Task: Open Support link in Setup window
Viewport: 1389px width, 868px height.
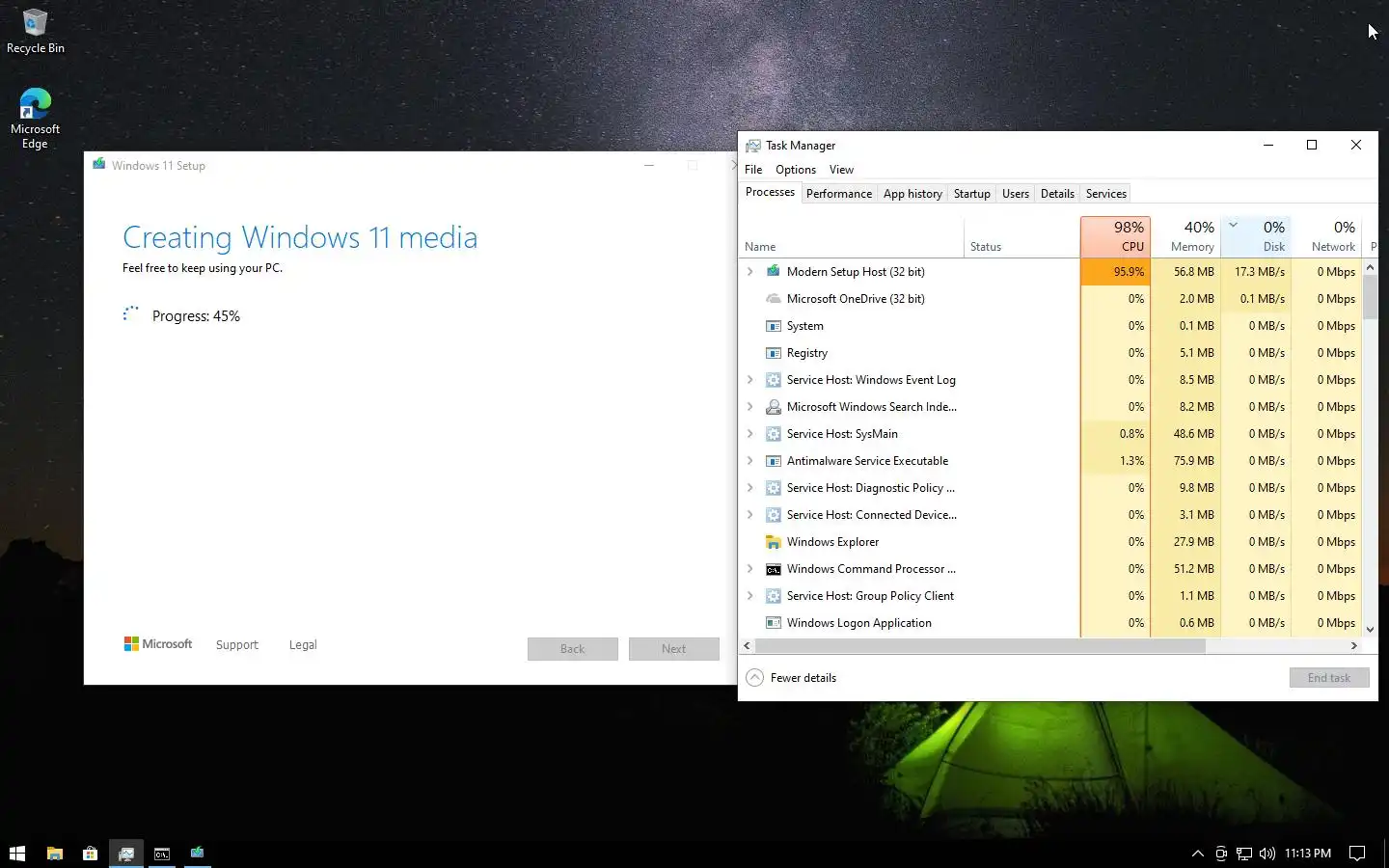Action: pyautogui.click(x=237, y=645)
